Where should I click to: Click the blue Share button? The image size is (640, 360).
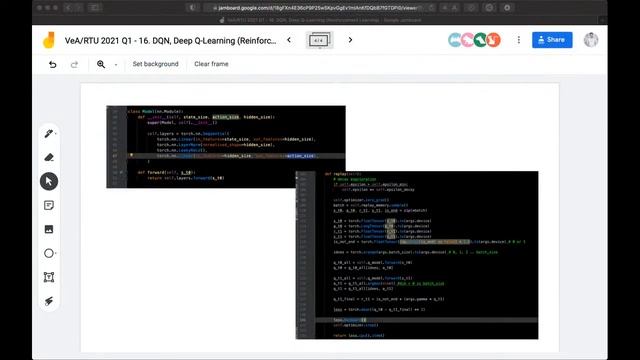click(x=552, y=40)
